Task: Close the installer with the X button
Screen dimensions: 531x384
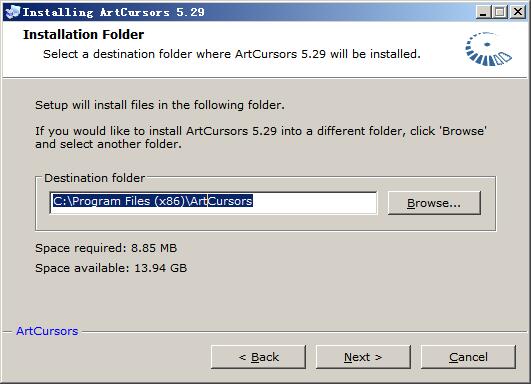Action: click(518, 12)
